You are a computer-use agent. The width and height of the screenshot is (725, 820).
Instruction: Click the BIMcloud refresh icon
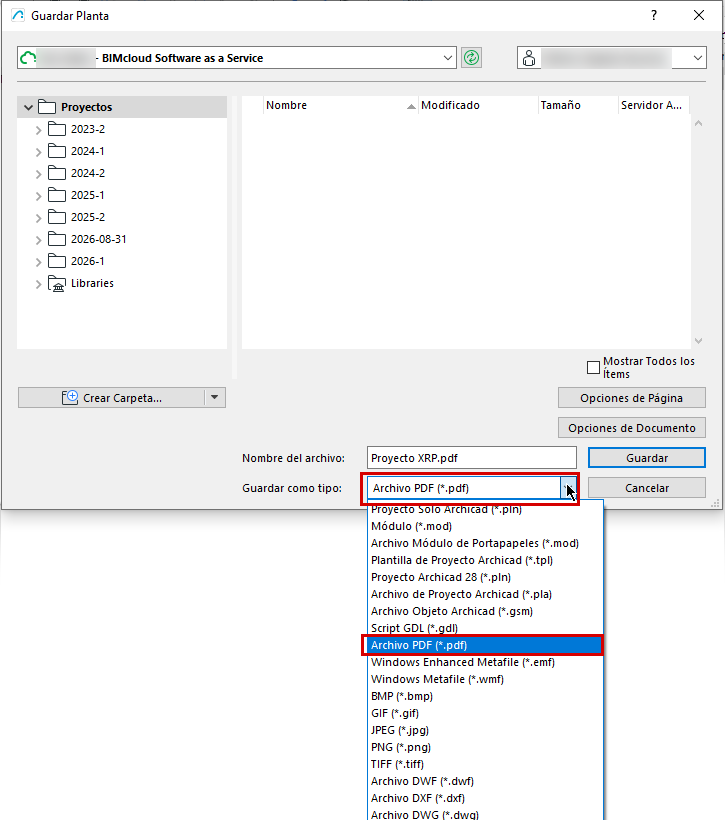coord(471,58)
